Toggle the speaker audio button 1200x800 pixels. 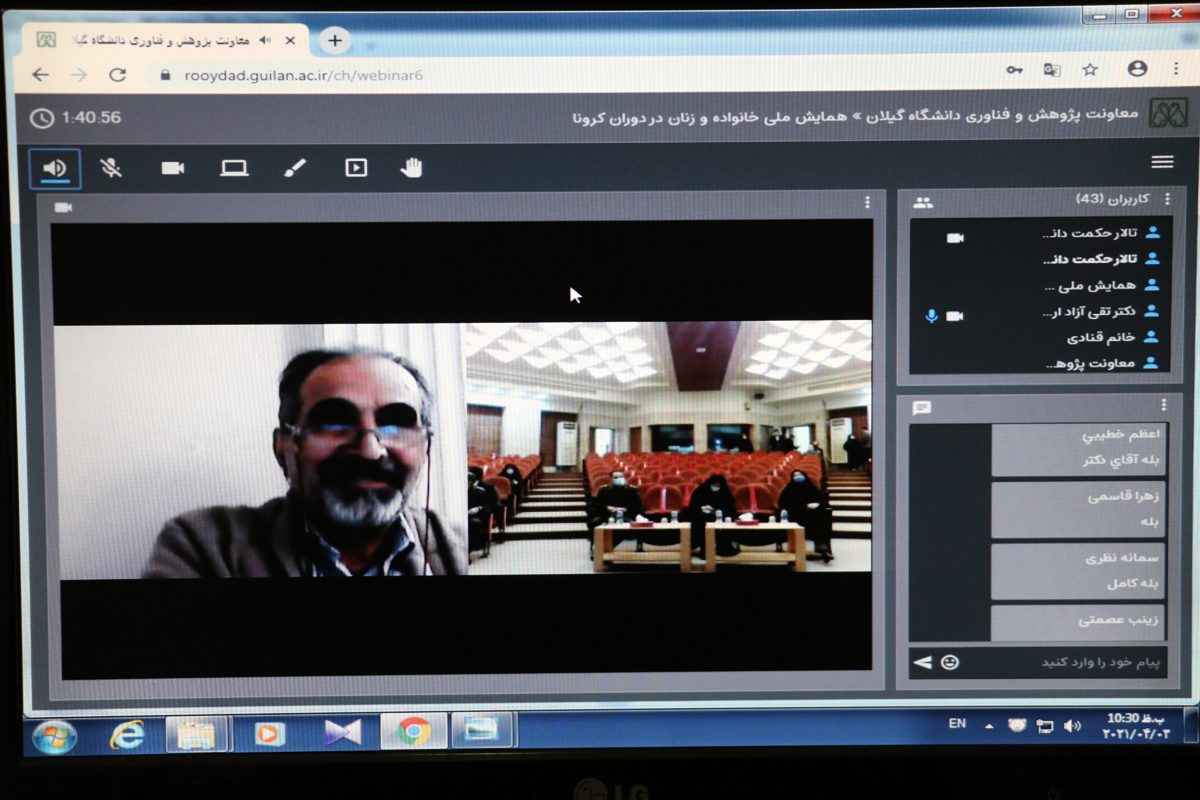click(x=55, y=168)
